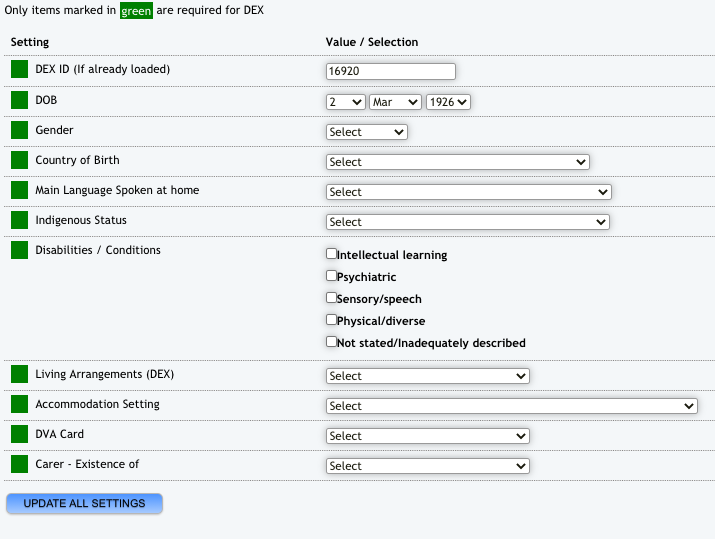This screenshot has height=539, width=715.
Task: Click the green indicator beside Gender
Action: tap(19, 130)
